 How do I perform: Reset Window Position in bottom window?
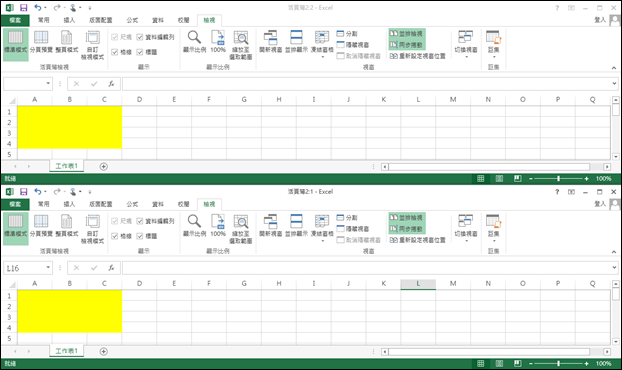pyautogui.click(x=417, y=240)
